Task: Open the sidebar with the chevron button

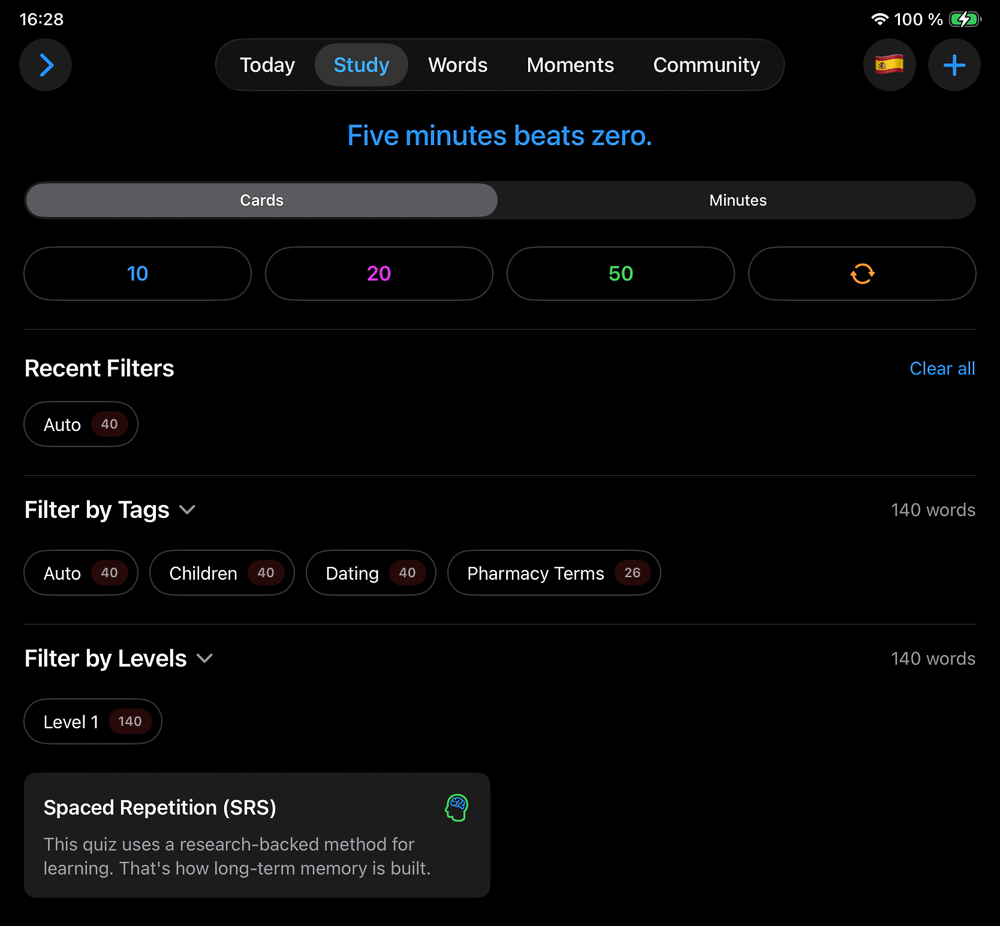Action: [x=46, y=66]
